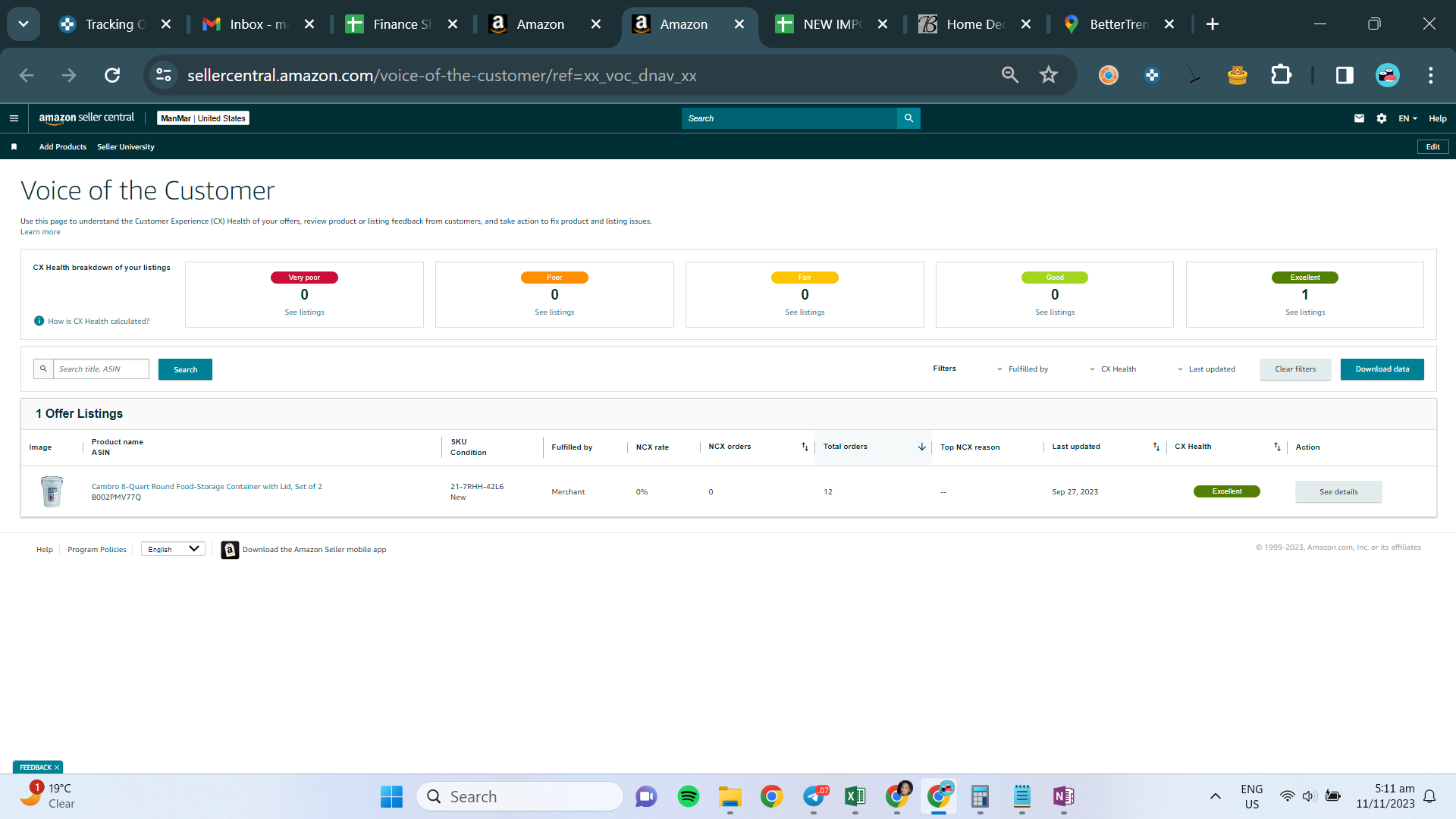The width and height of the screenshot is (1456, 819).
Task: Open Spotify from the taskbar
Action: [689, 796]
